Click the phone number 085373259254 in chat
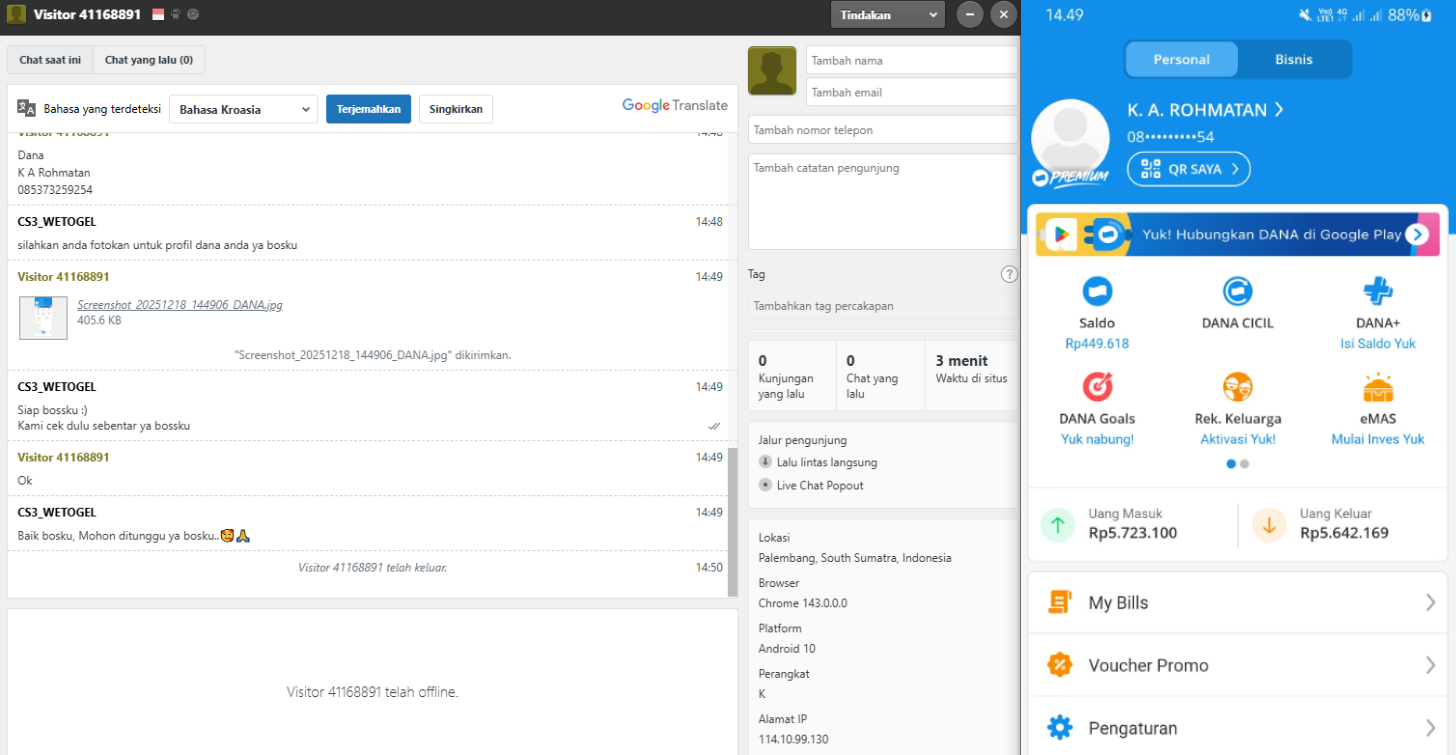The image size is (1456, 755). coord(55,189)
